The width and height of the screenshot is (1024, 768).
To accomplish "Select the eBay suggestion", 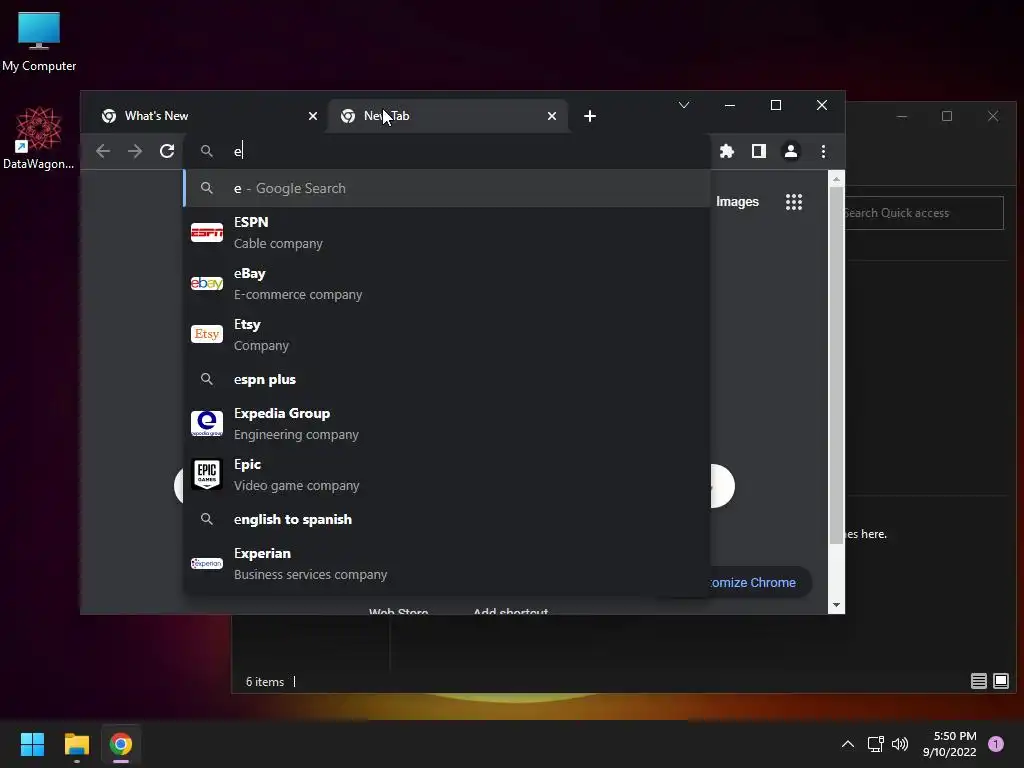I will (447, 283).
